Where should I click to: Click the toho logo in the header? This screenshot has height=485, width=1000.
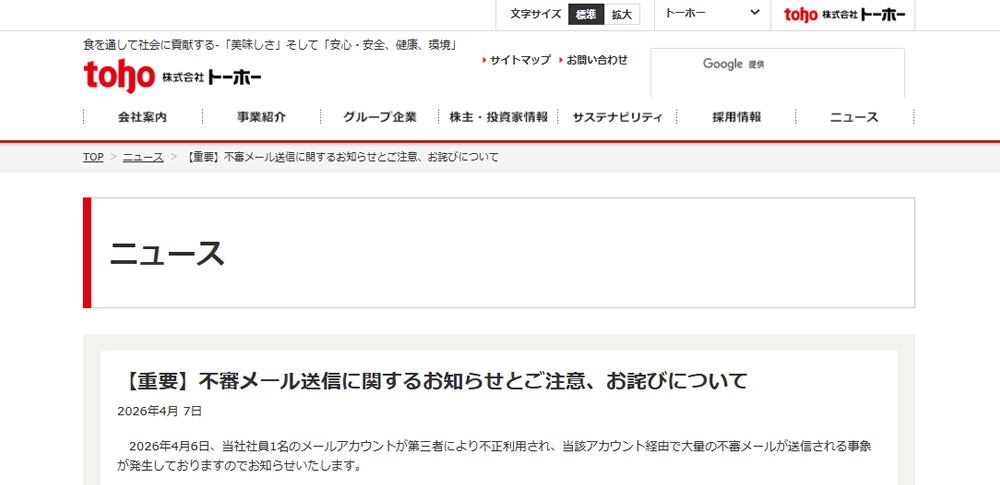173,75
